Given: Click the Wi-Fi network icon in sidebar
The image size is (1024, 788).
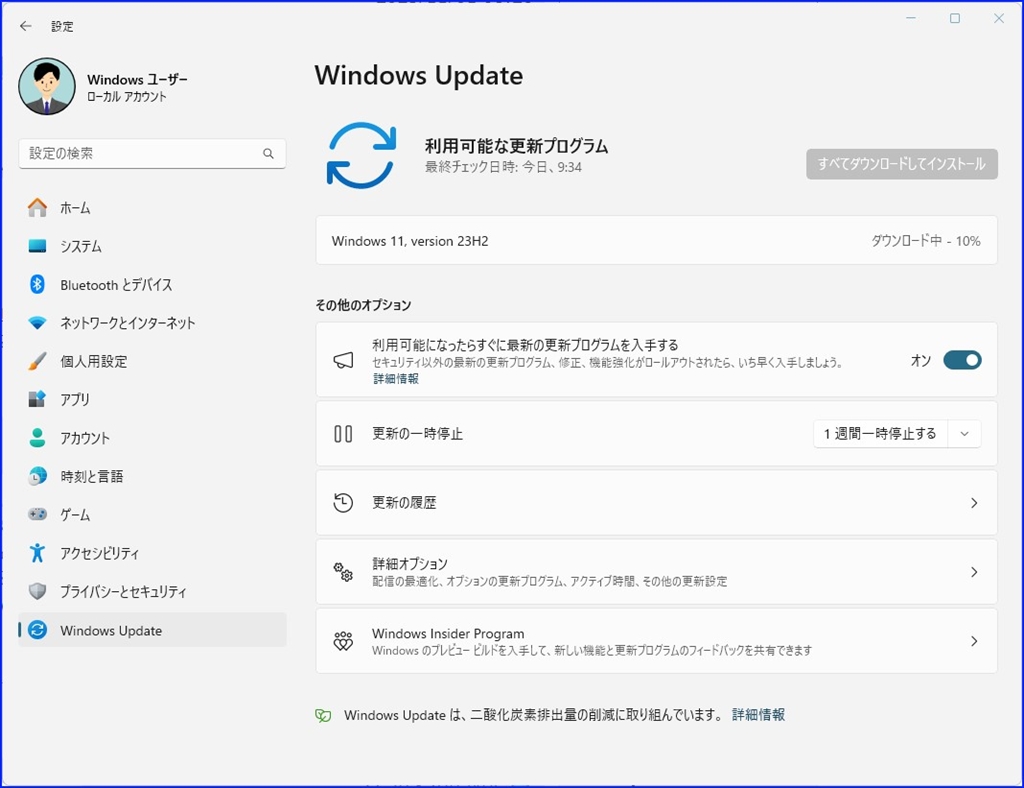Looking at the screenshot, I should click(x=37, y=323).
